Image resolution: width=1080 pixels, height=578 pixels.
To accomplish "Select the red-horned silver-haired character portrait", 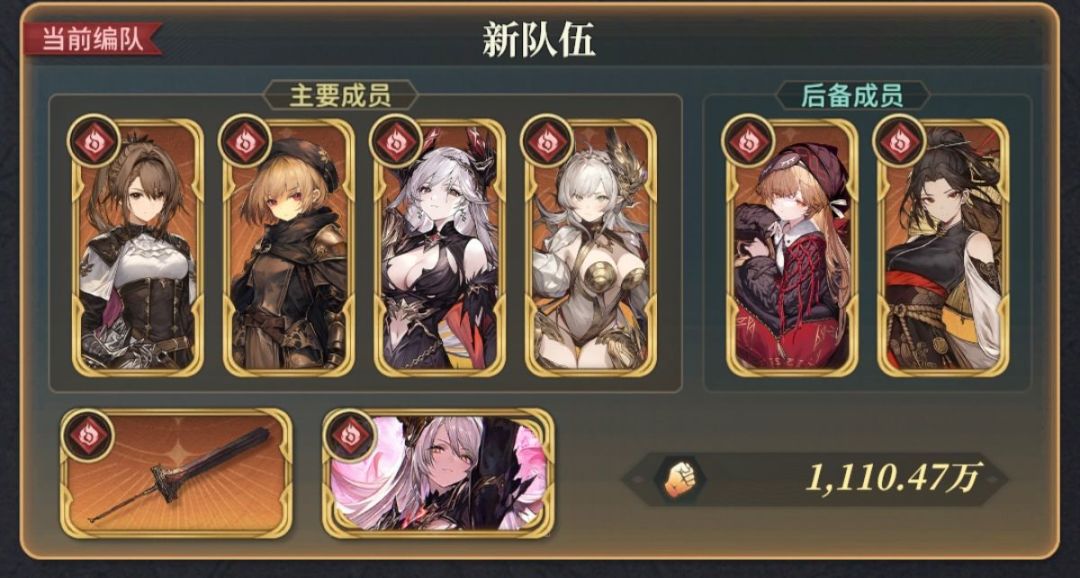I will coord(440,247).
